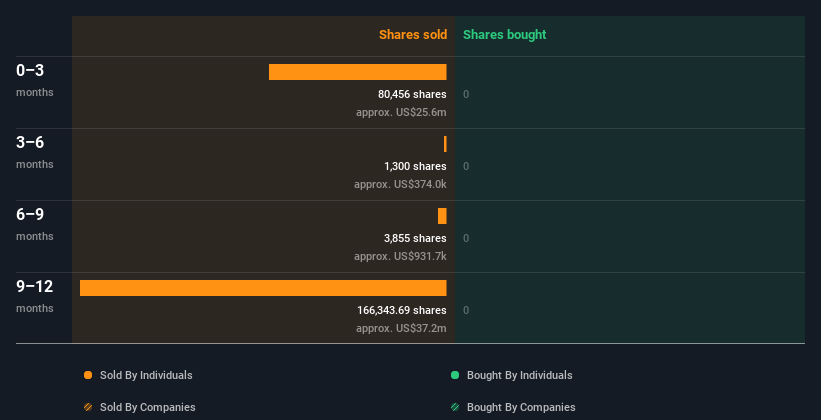The width and height of the screenshot is (821, 420).
Task: Click the orange Sold By Individuals legend dot
Action: tap(88, 375)
